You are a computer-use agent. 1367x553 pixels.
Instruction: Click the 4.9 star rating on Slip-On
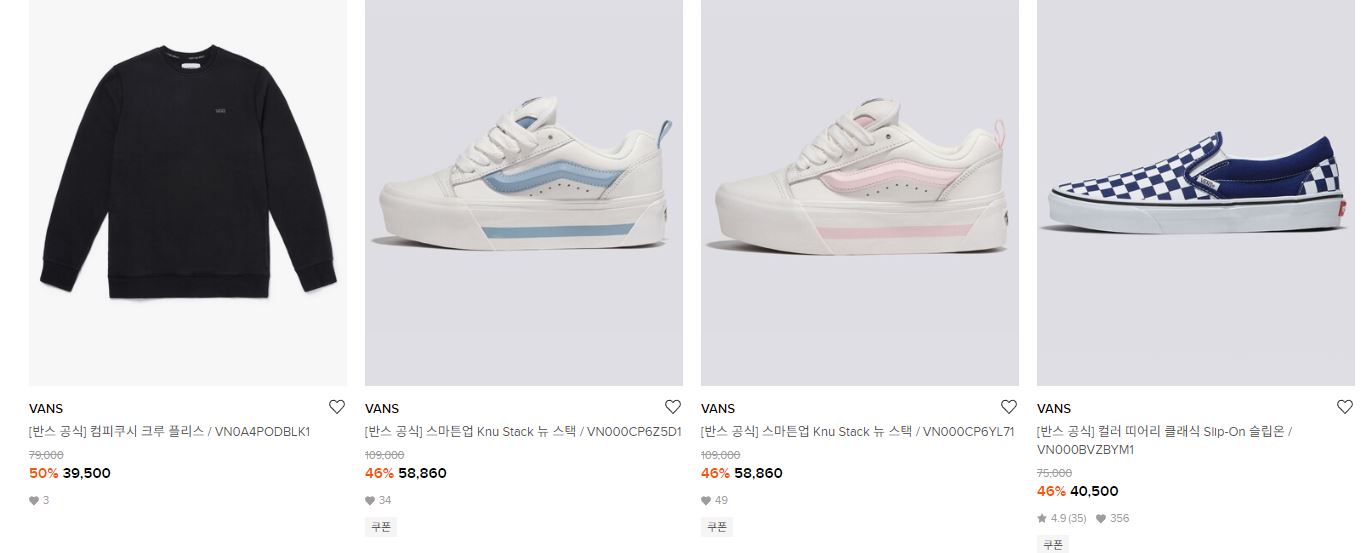(1062, 519)
